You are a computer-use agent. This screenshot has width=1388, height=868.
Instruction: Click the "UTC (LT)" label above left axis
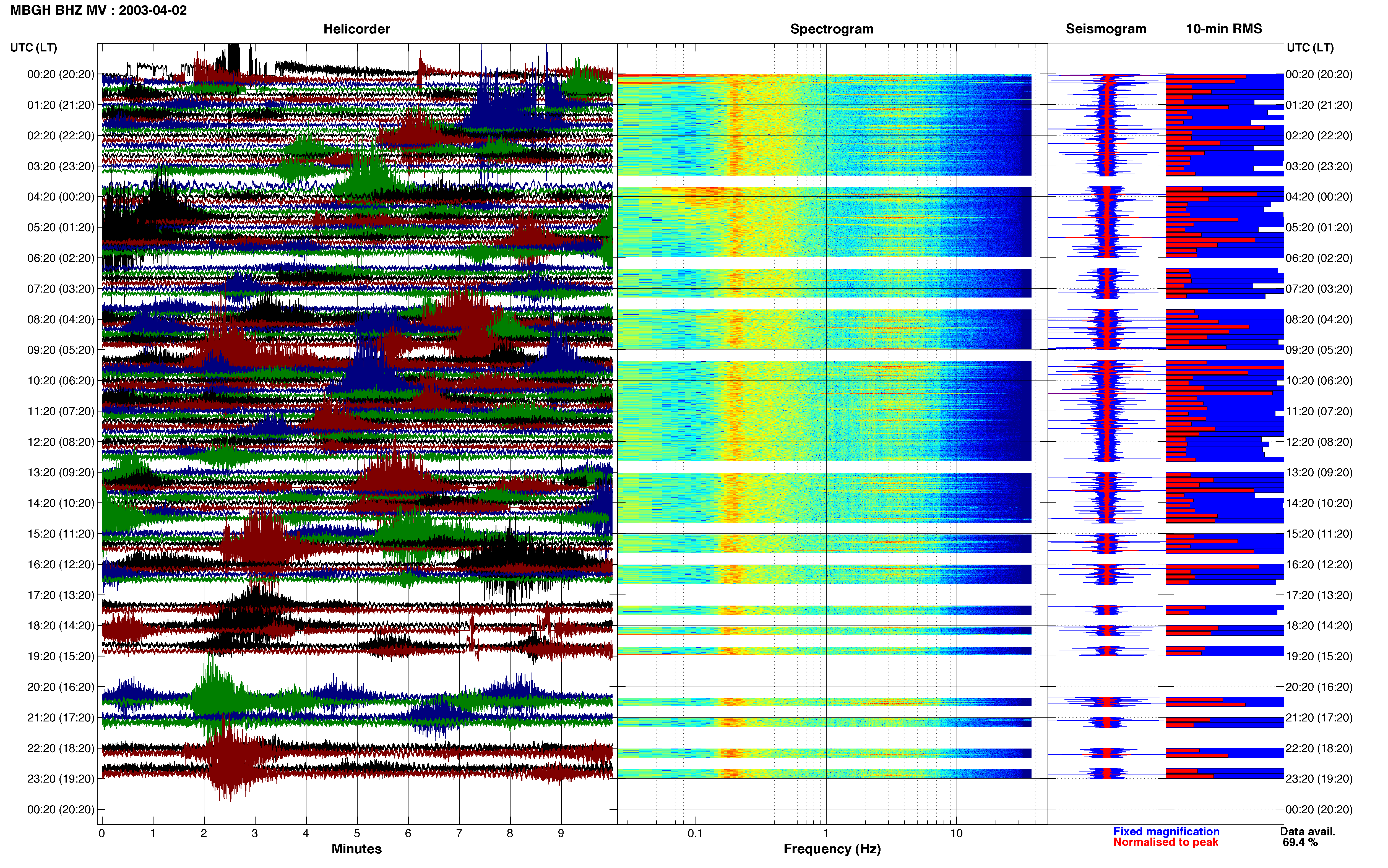tap(34, 48)
